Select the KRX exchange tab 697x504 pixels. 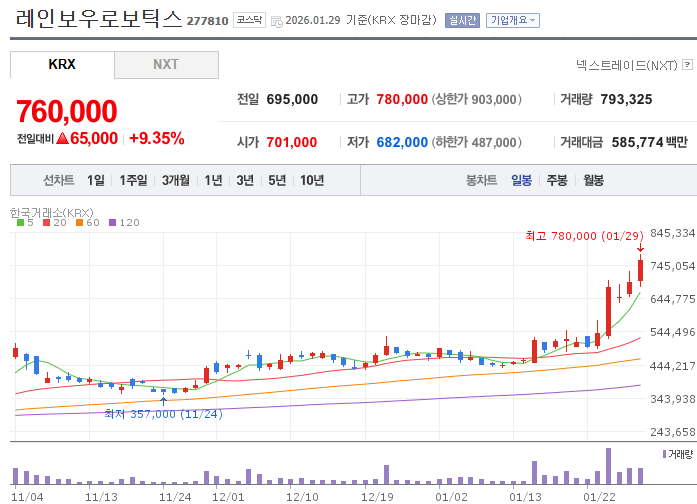tap(62, 64)
